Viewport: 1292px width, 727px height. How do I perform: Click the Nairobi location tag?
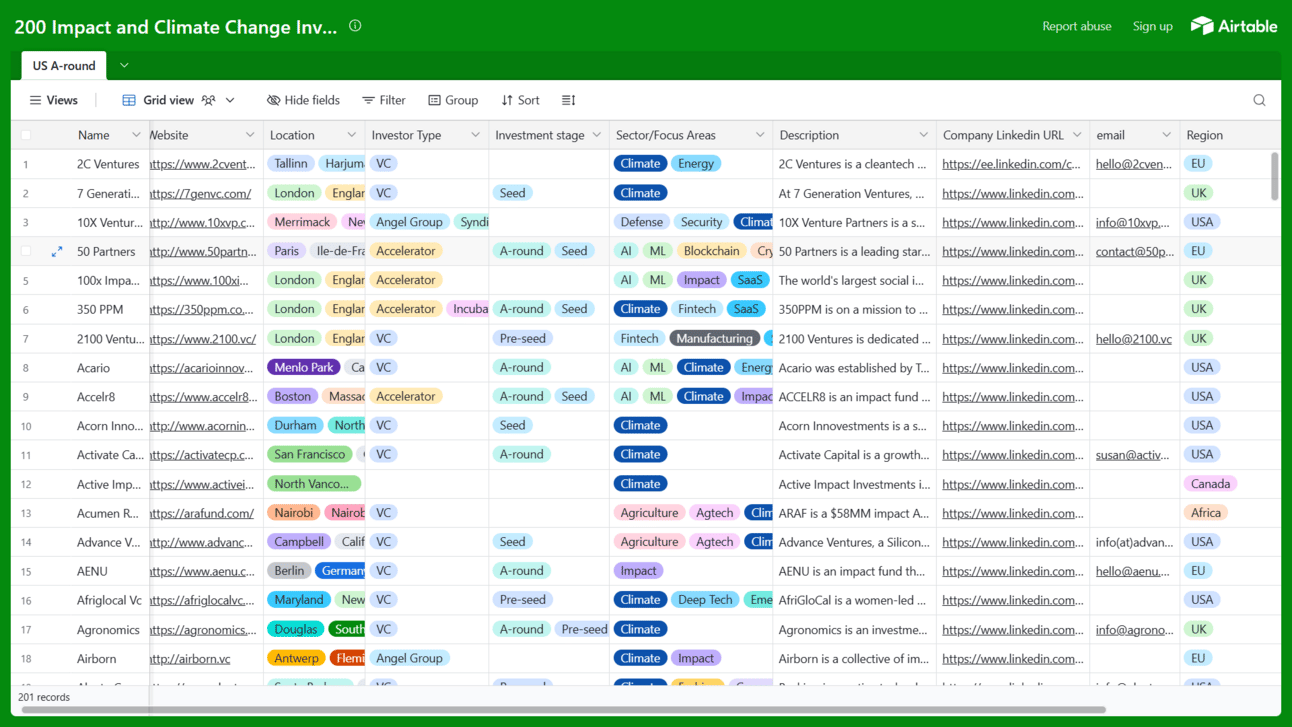pos(294,513)
